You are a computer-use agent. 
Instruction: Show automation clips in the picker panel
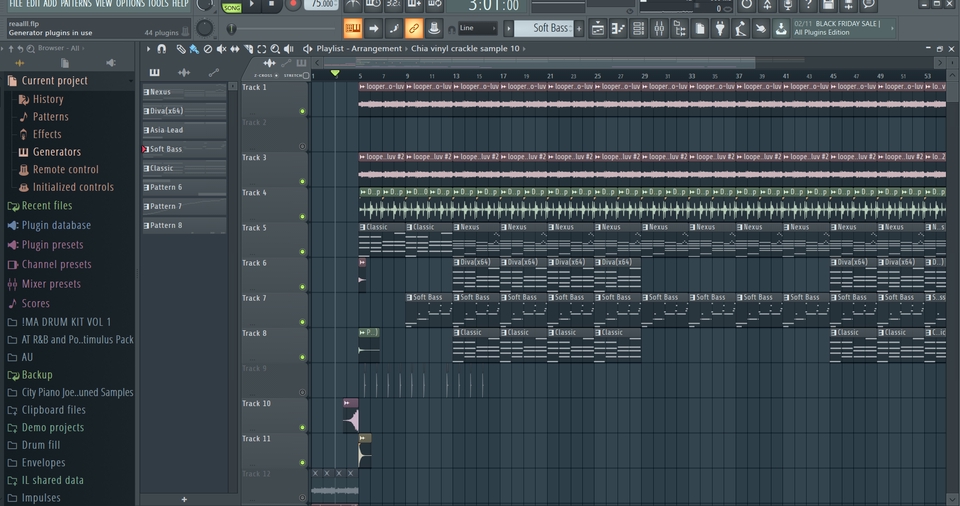pos(214,72)
